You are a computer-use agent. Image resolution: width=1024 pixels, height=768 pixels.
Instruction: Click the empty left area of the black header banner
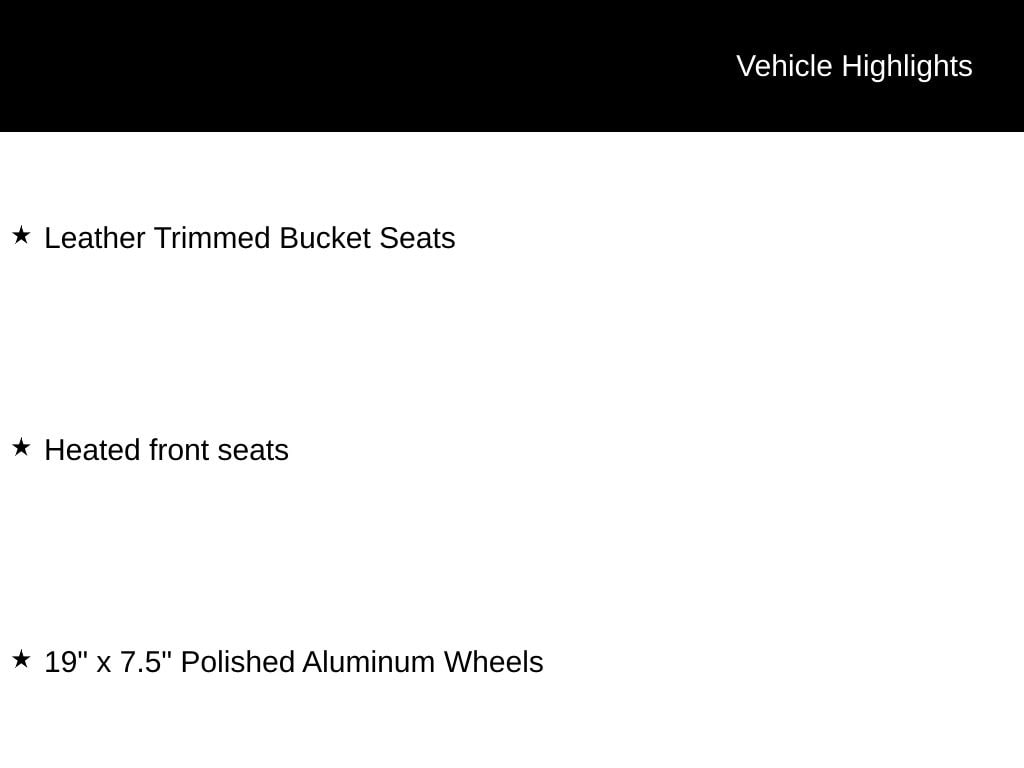327,65
